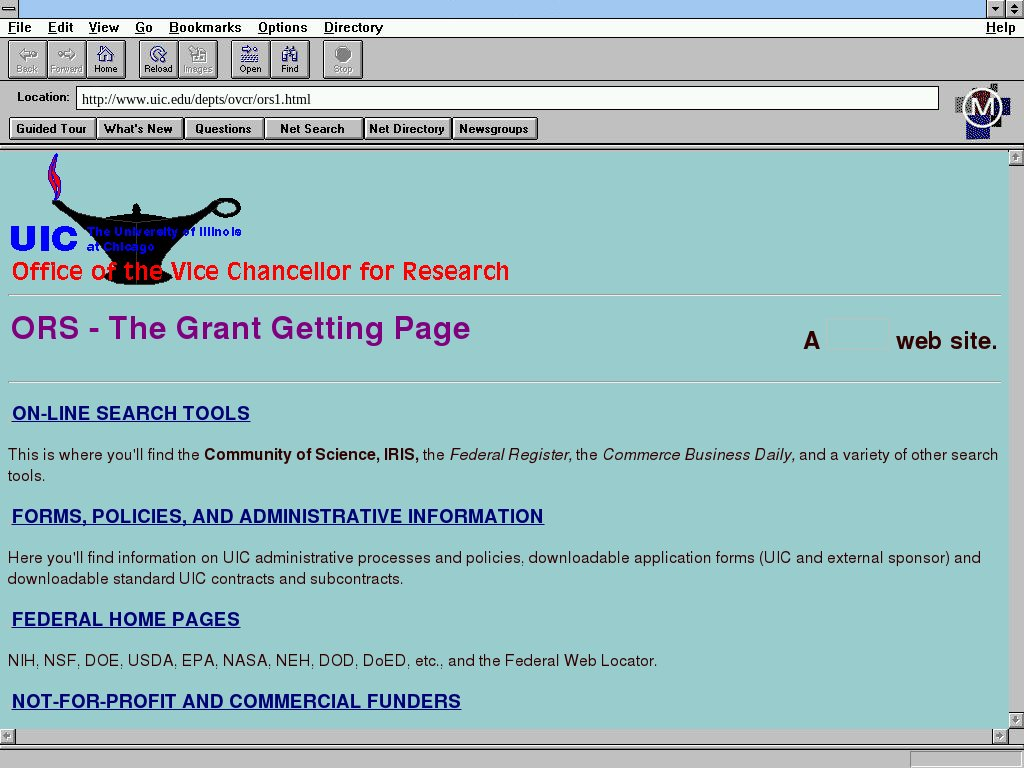The image size is (1024, 768).
Task: Reload the current page
Action: 158,59
